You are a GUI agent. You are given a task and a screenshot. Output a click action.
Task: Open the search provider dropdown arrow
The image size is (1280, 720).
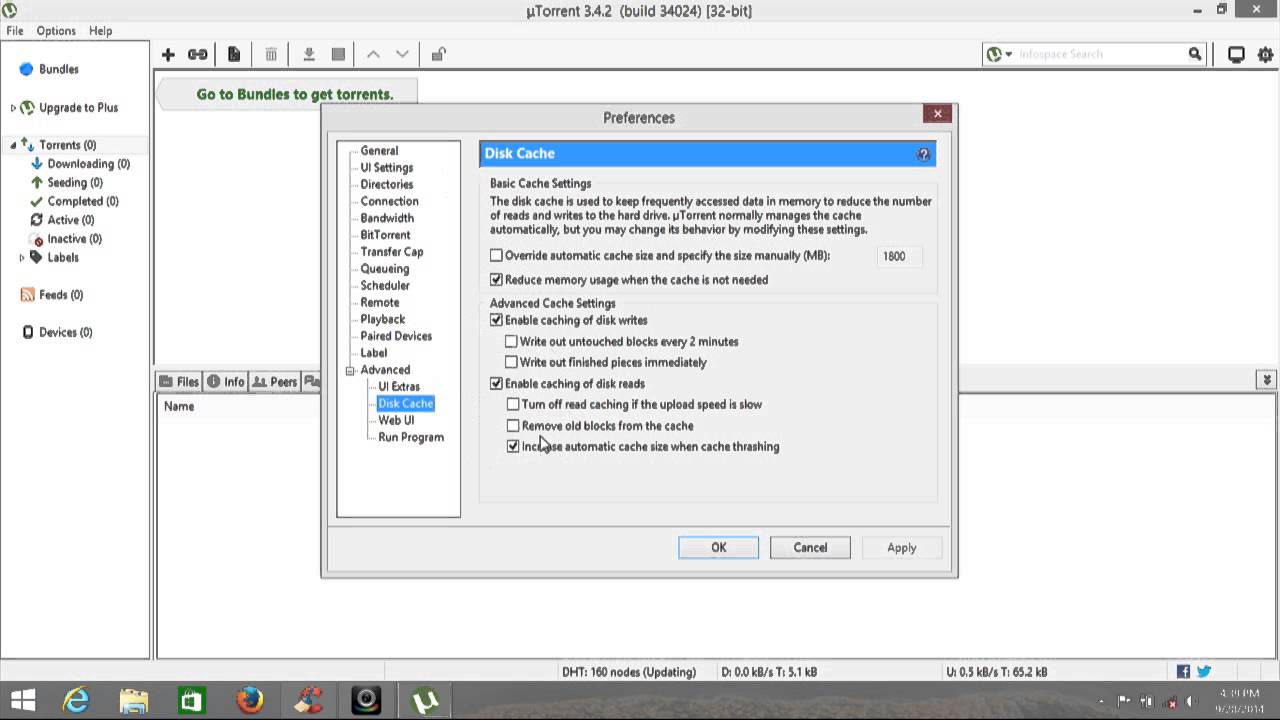click(x=1009, y=55)
